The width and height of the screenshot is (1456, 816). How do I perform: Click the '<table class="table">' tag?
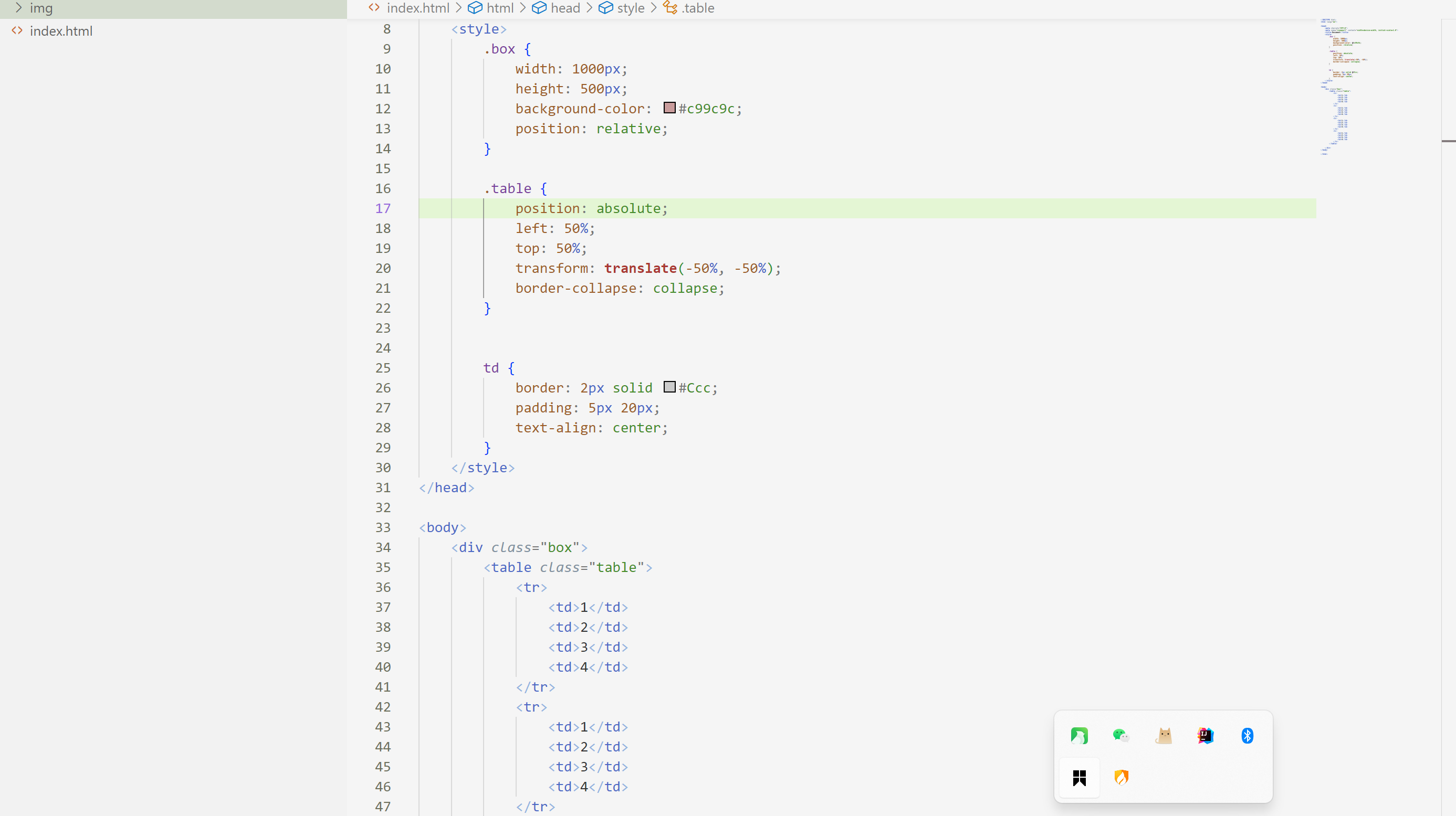click(568, 568)
